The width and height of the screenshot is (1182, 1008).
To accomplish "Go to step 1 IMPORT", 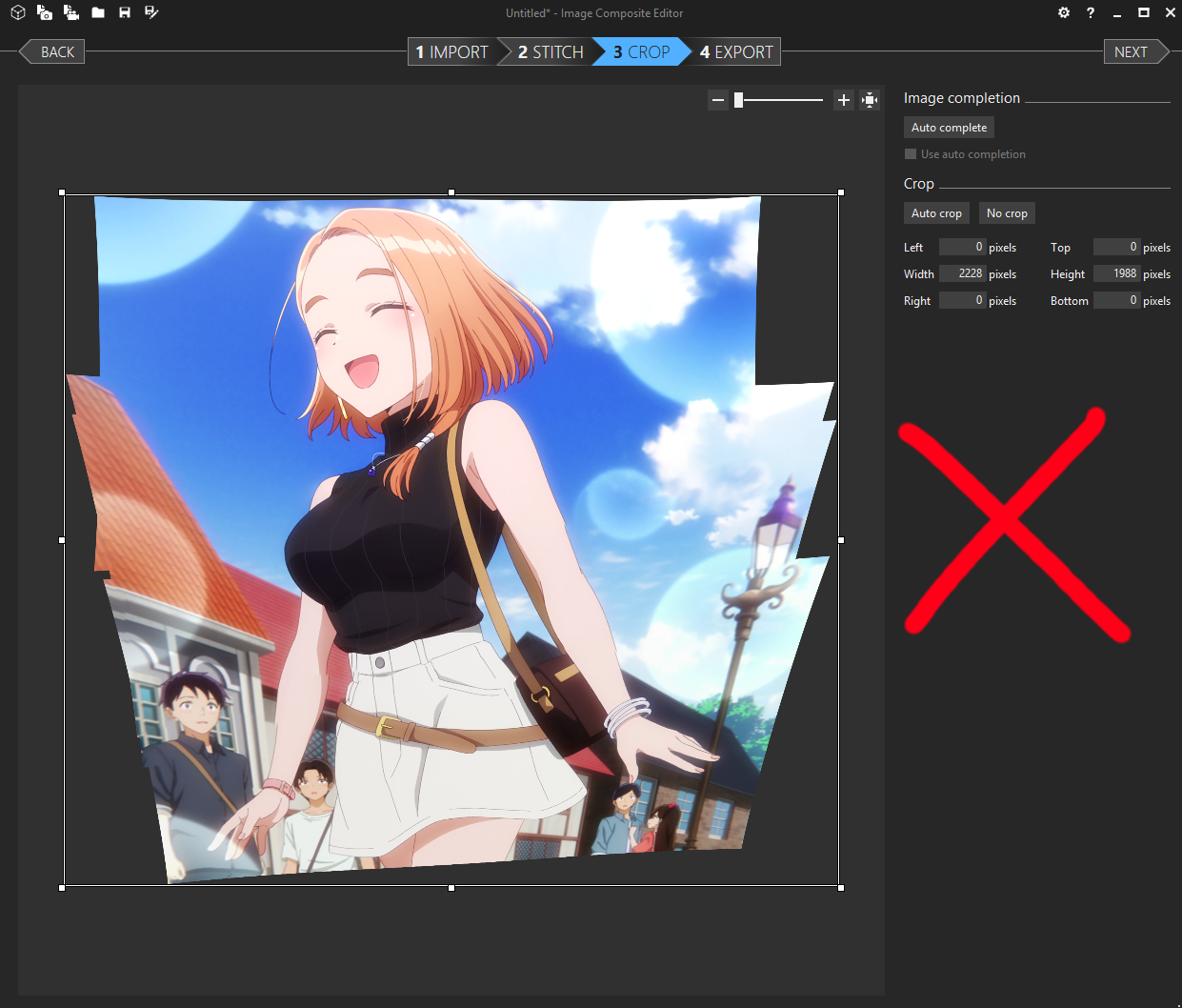I will coord(452,51).
